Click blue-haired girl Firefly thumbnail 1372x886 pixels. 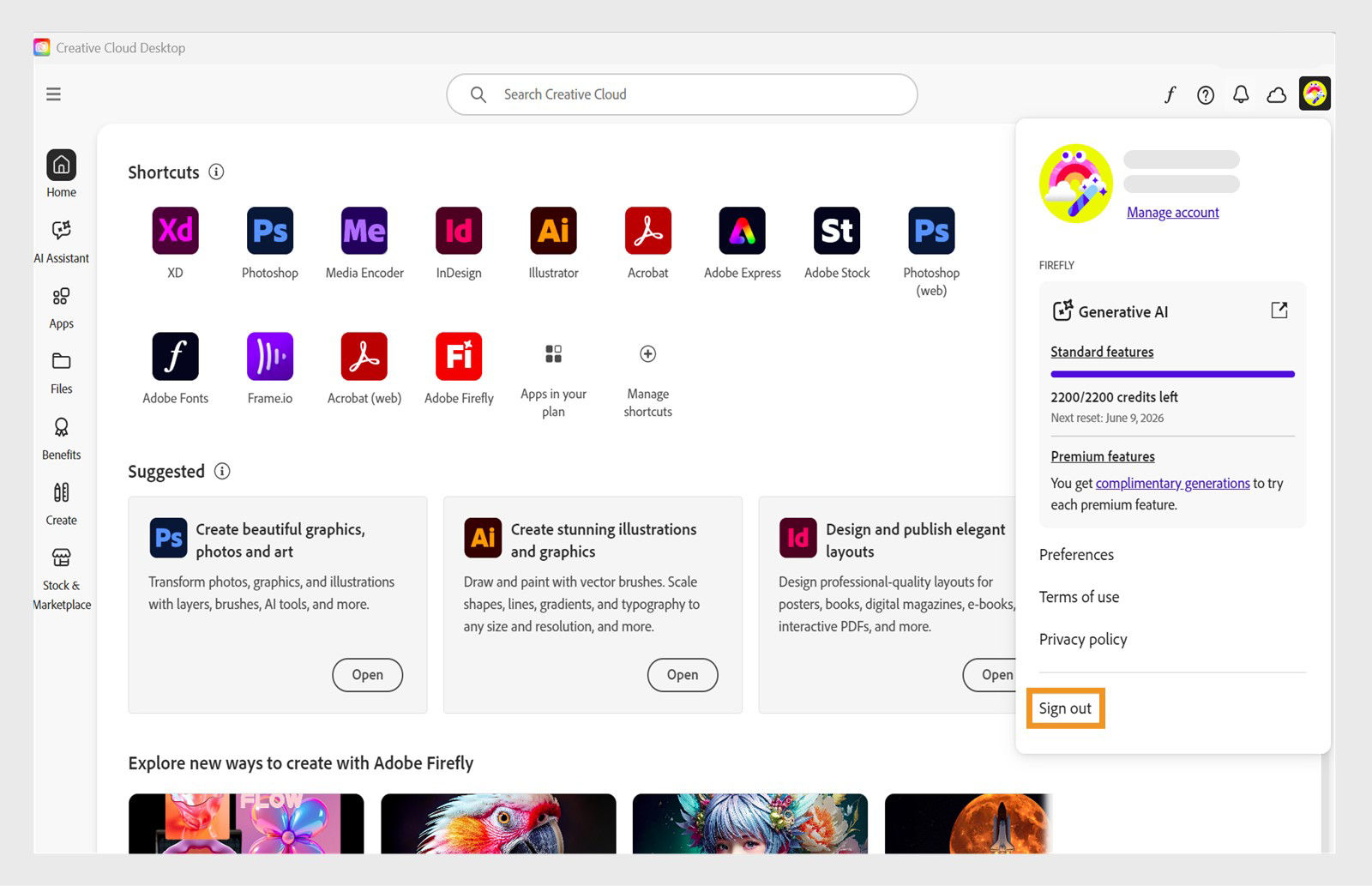pyautogui.click(x=750, y=823)
